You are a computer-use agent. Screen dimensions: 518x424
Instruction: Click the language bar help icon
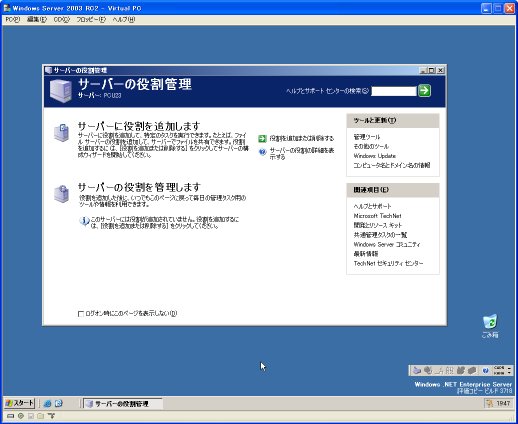[x=486, y=370]
